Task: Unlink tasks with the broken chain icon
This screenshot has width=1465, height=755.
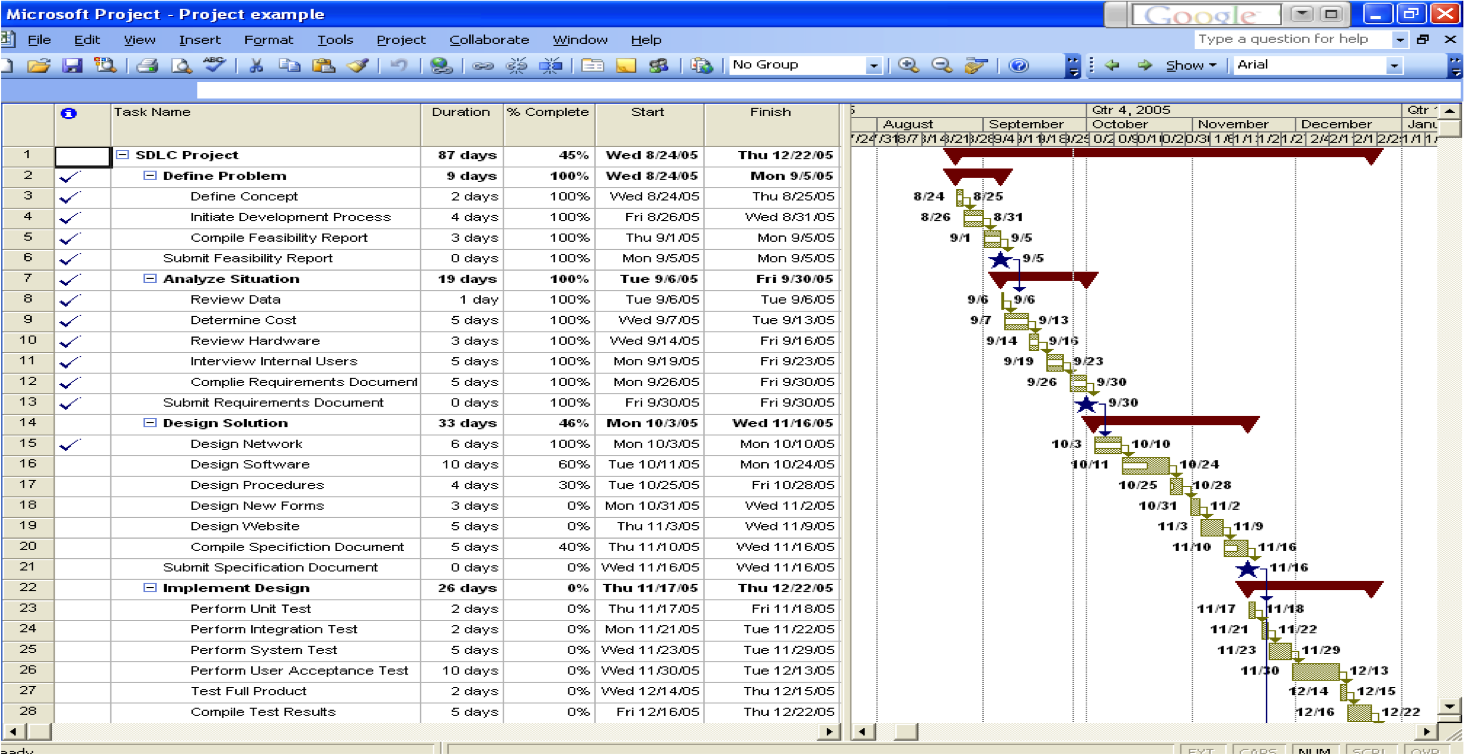Action: (x=516, y=65)
